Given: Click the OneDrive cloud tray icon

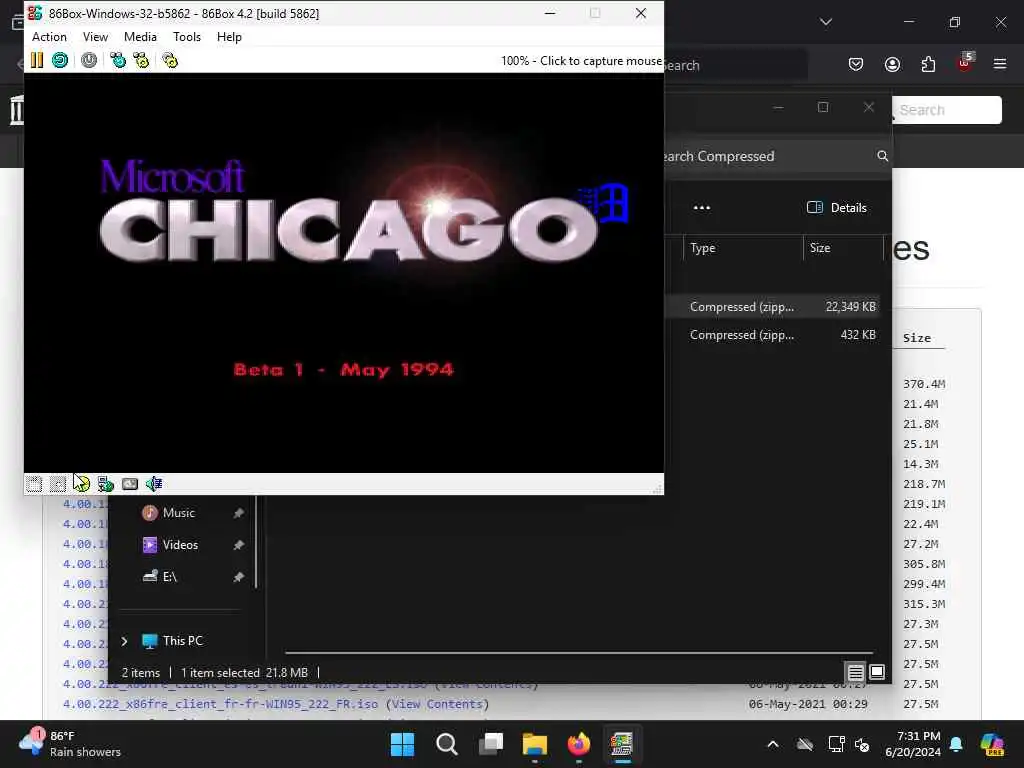Looking at the screenshot, I should [805, 744].
